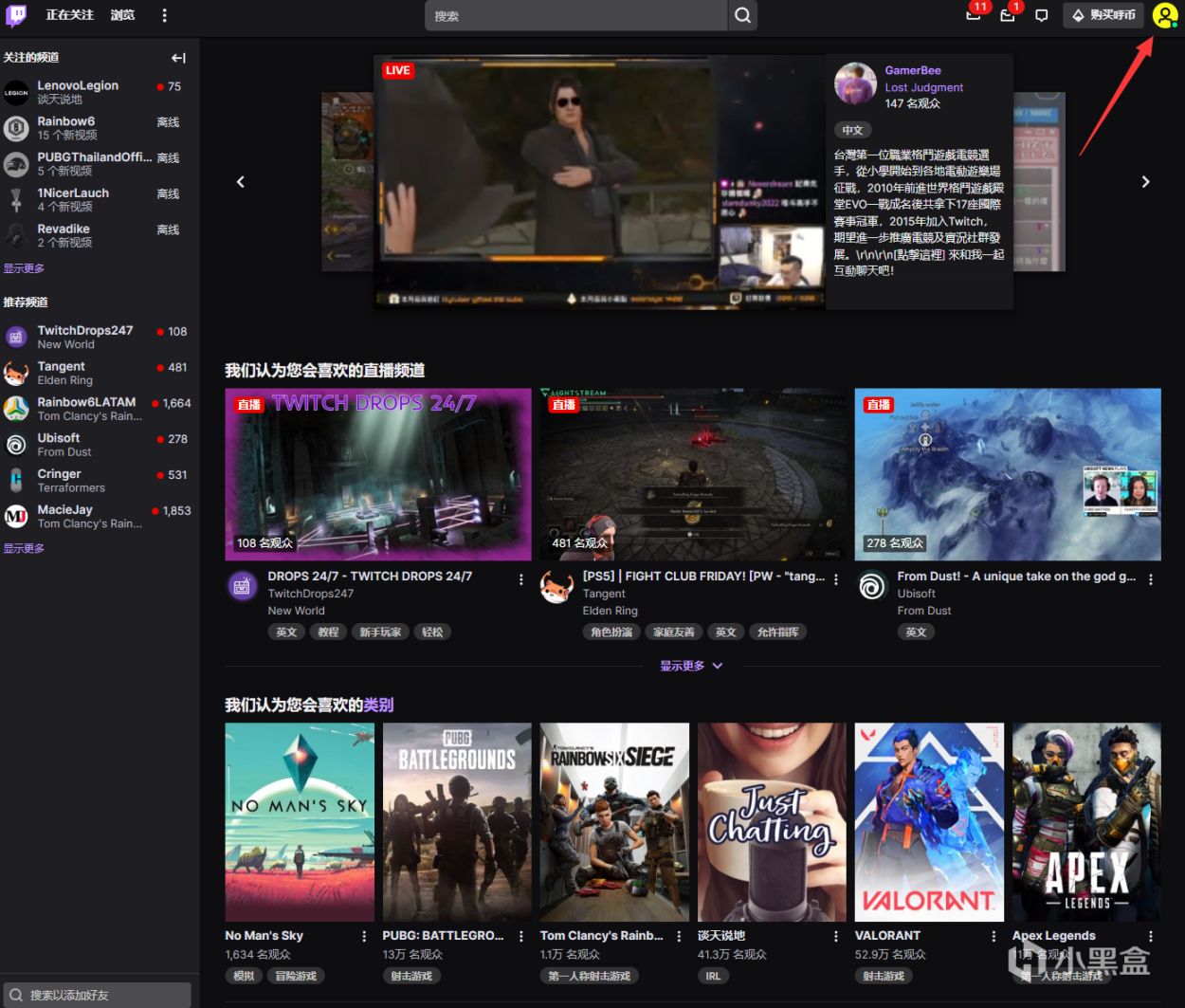Screen dimensions: 1185x1008
Task: Select 家庭友善 tag under Tangent stream
Action: coord(674,632)
